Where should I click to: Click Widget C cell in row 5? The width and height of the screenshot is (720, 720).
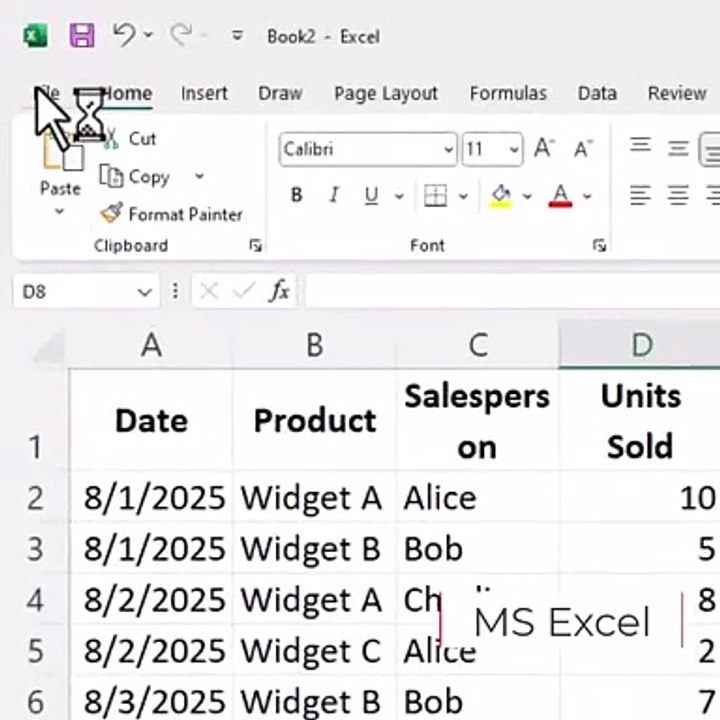pos(315,651)
